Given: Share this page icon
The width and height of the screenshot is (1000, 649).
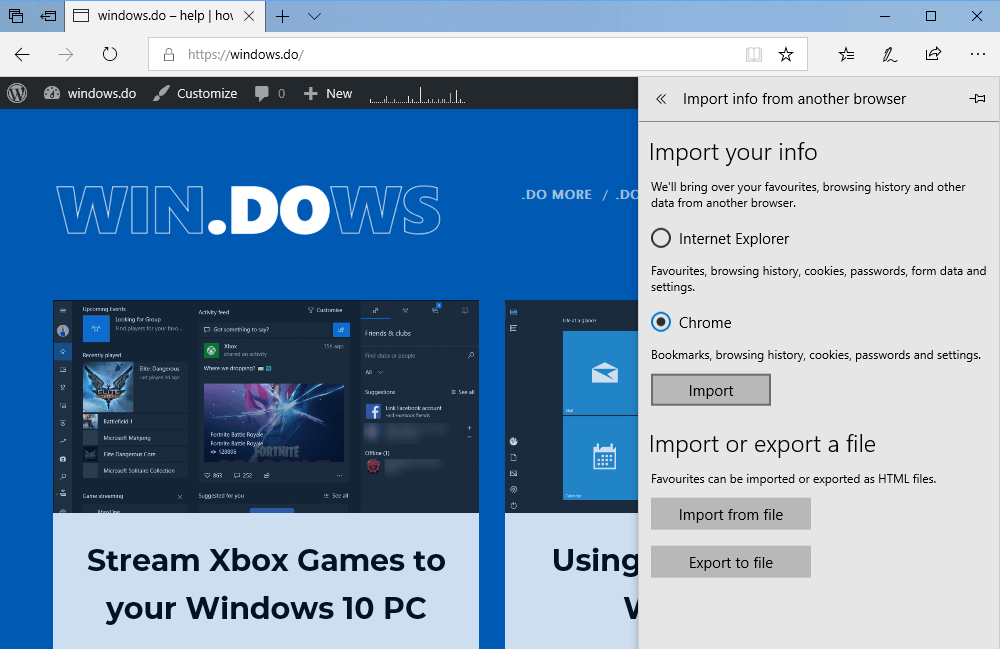Looking at the screenshot, I should coord(933,54).
